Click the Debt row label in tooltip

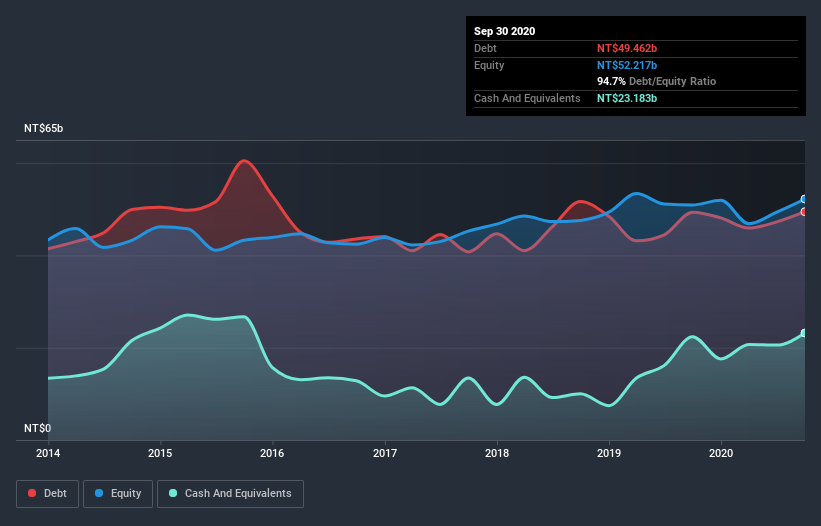click(485, 48)
